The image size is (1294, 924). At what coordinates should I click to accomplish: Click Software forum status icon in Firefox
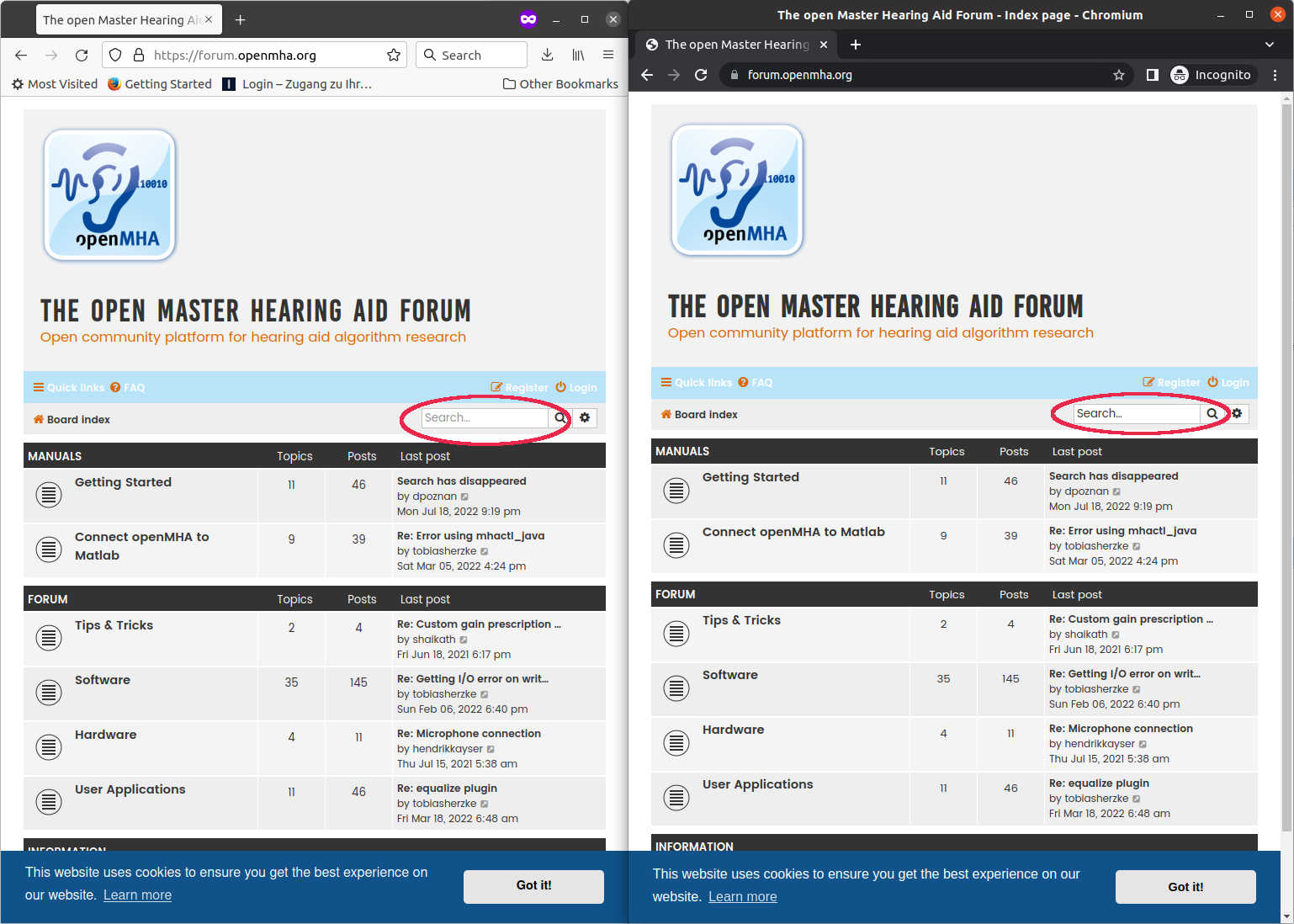(49, 693)
